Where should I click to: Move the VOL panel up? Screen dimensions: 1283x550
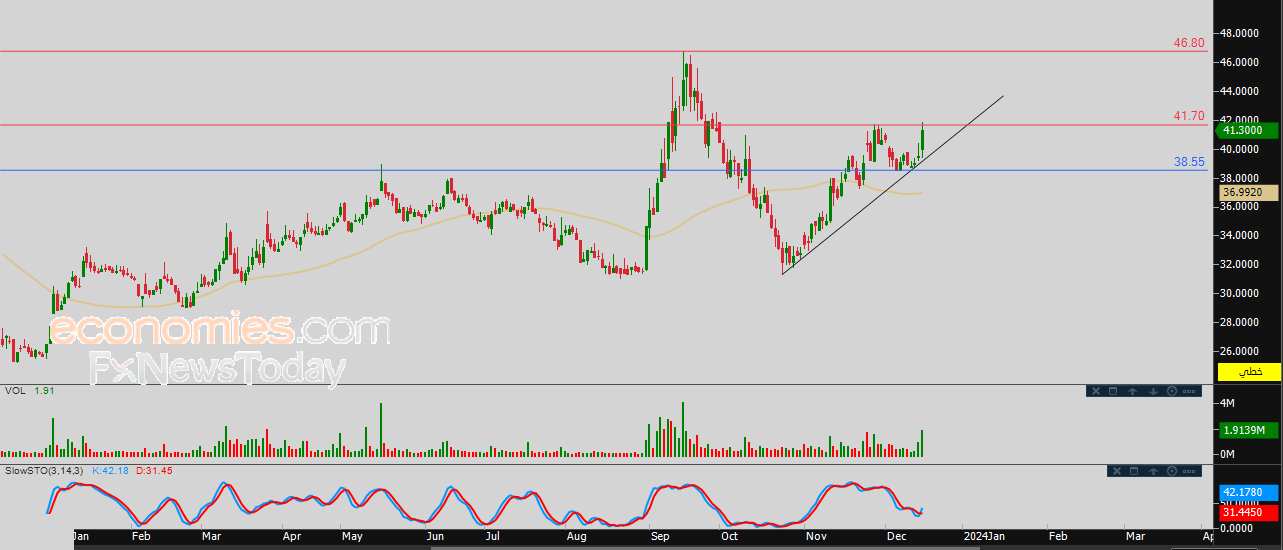(1134, 391)
